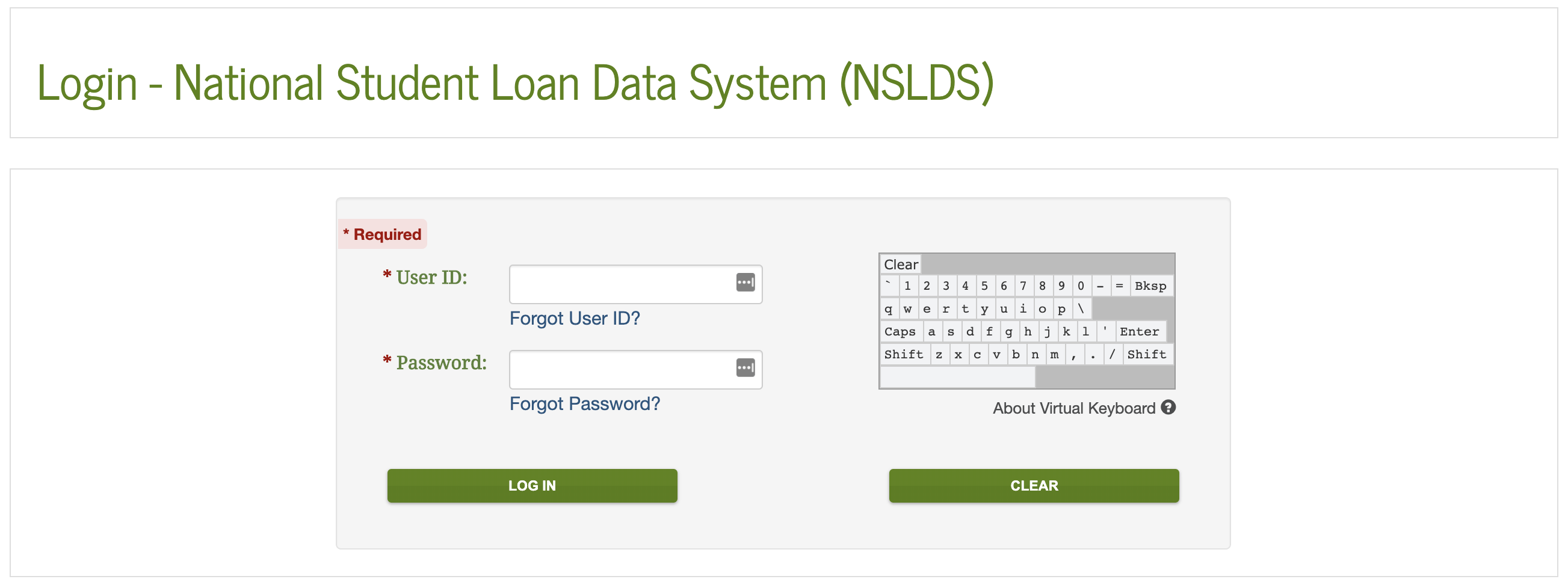Click the password manager icon in Password field
1568x588 pixels.
745,368
